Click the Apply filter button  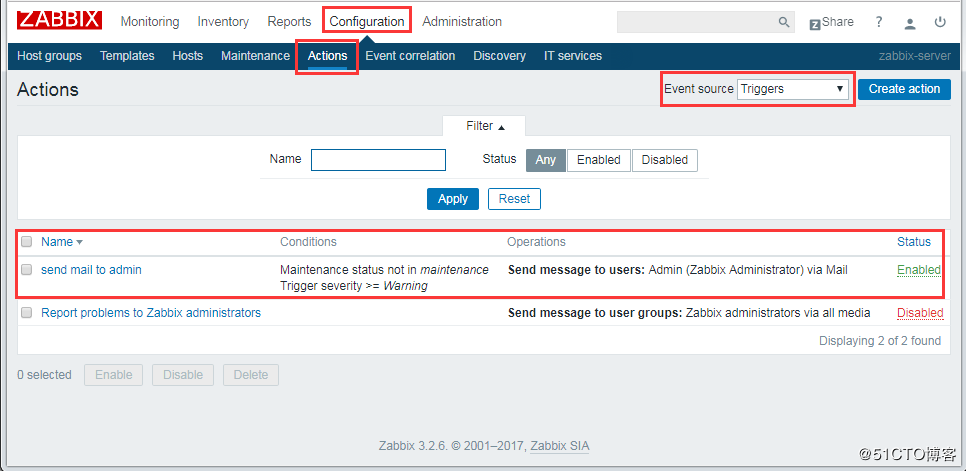coord(453,199)
